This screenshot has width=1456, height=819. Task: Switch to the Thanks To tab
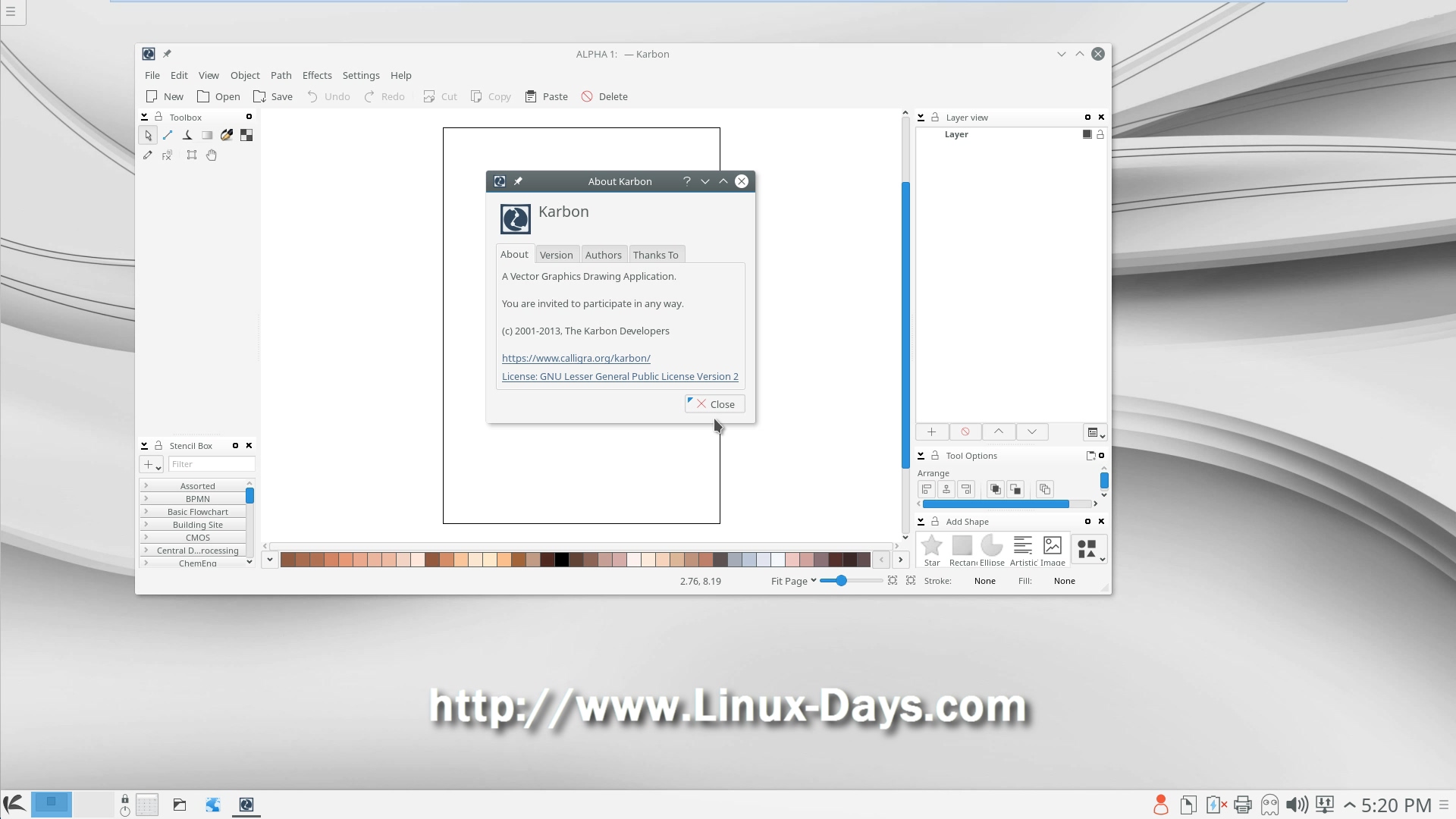pyautogui.click(x=656, y=255)
